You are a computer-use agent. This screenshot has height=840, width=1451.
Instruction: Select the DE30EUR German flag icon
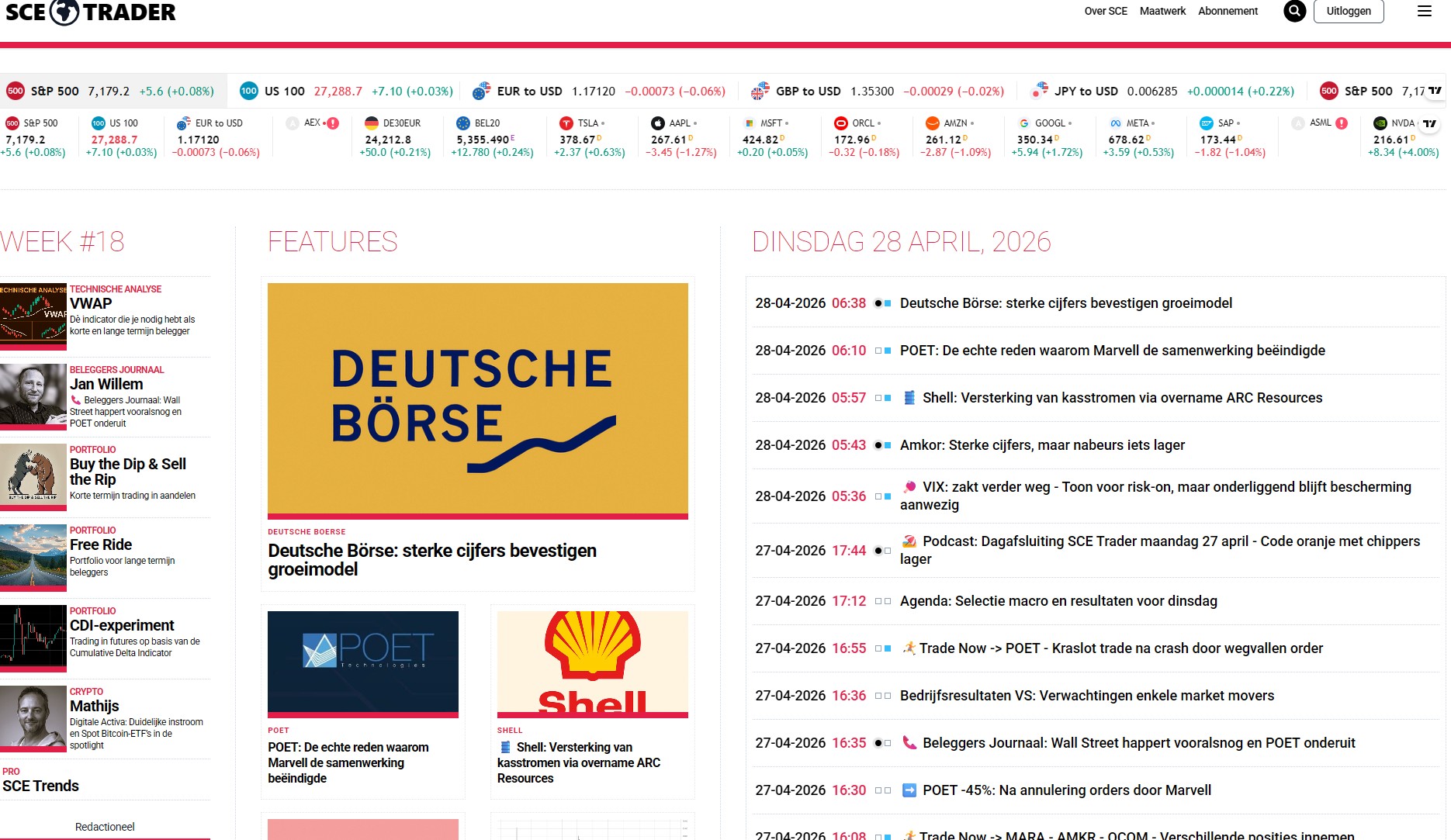coord(372,123)
